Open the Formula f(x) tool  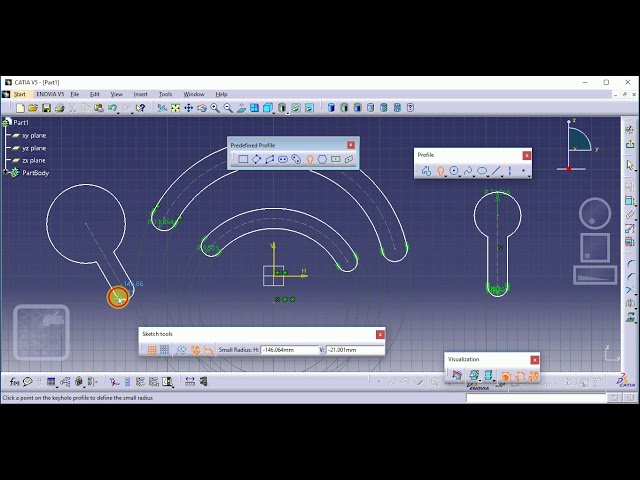(14, 382)
